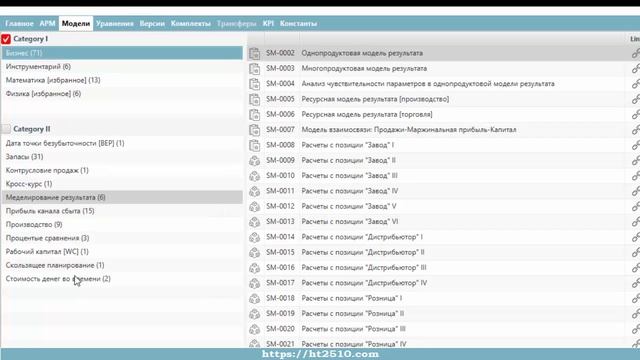Click 'Расчеты с позиции "Завод" VI' text
This screenshot has height=360, width=640.
click(350, 222)
